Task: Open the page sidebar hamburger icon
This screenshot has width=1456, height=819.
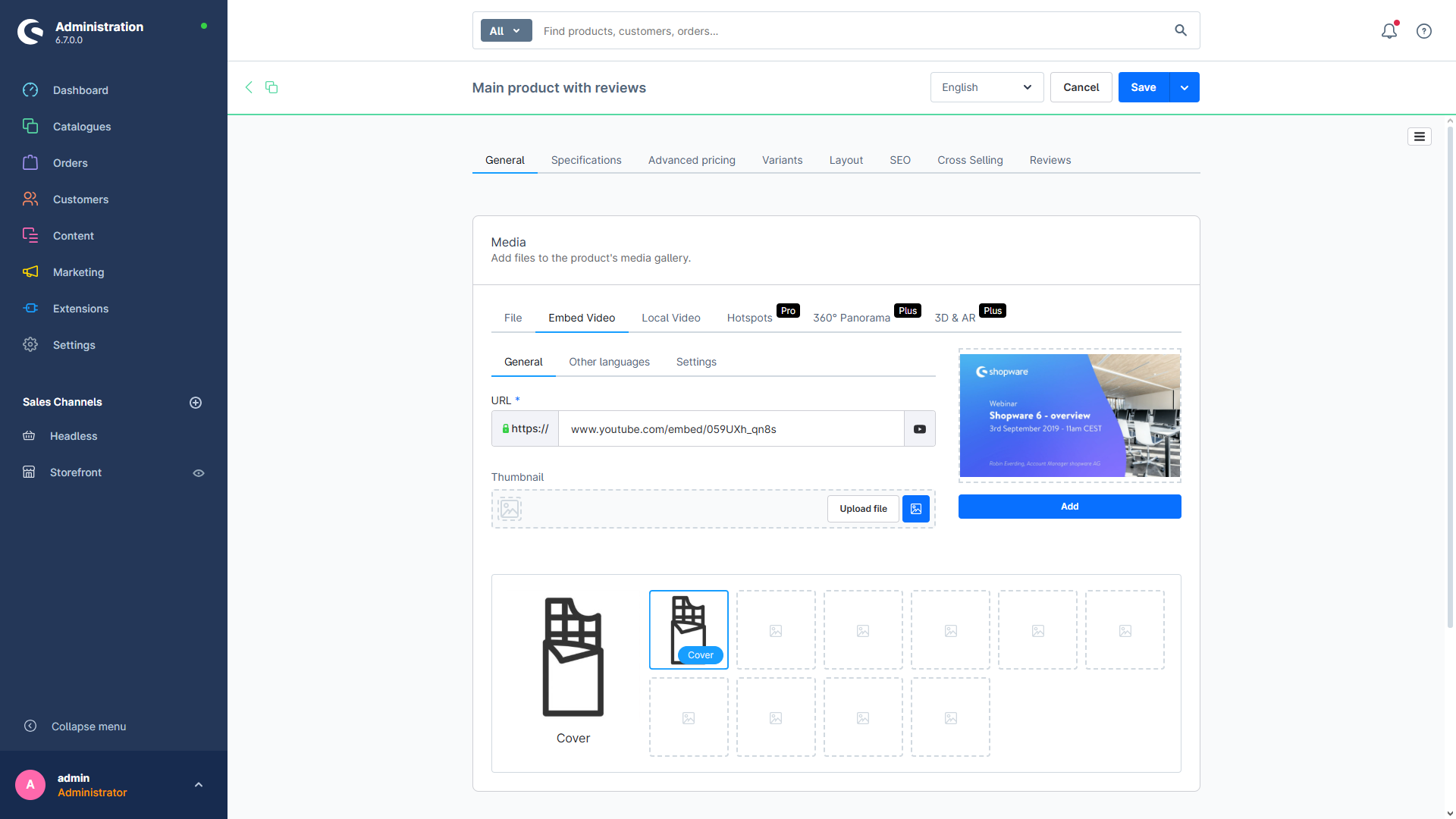Action: point(1420,136)
